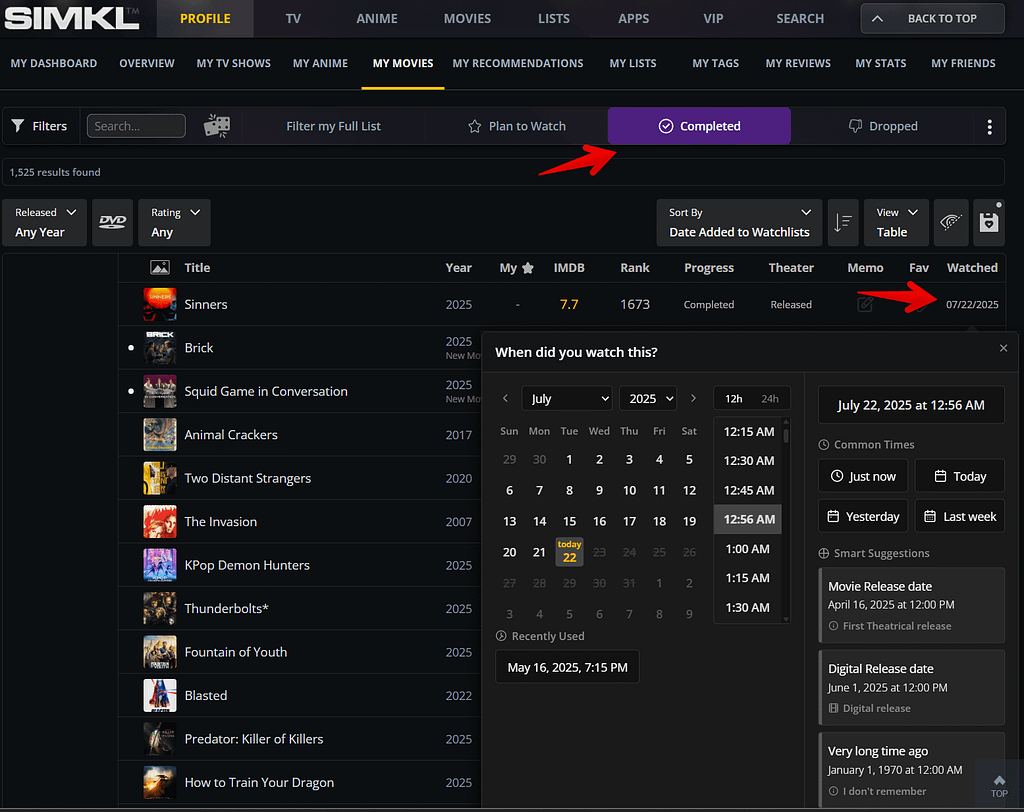1024x812 pixels.
Task: Sort by the IMDB column header
Action: point(569,268)
